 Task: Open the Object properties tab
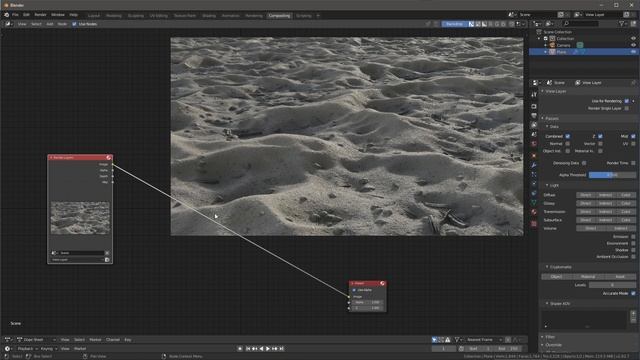[534, 156]
